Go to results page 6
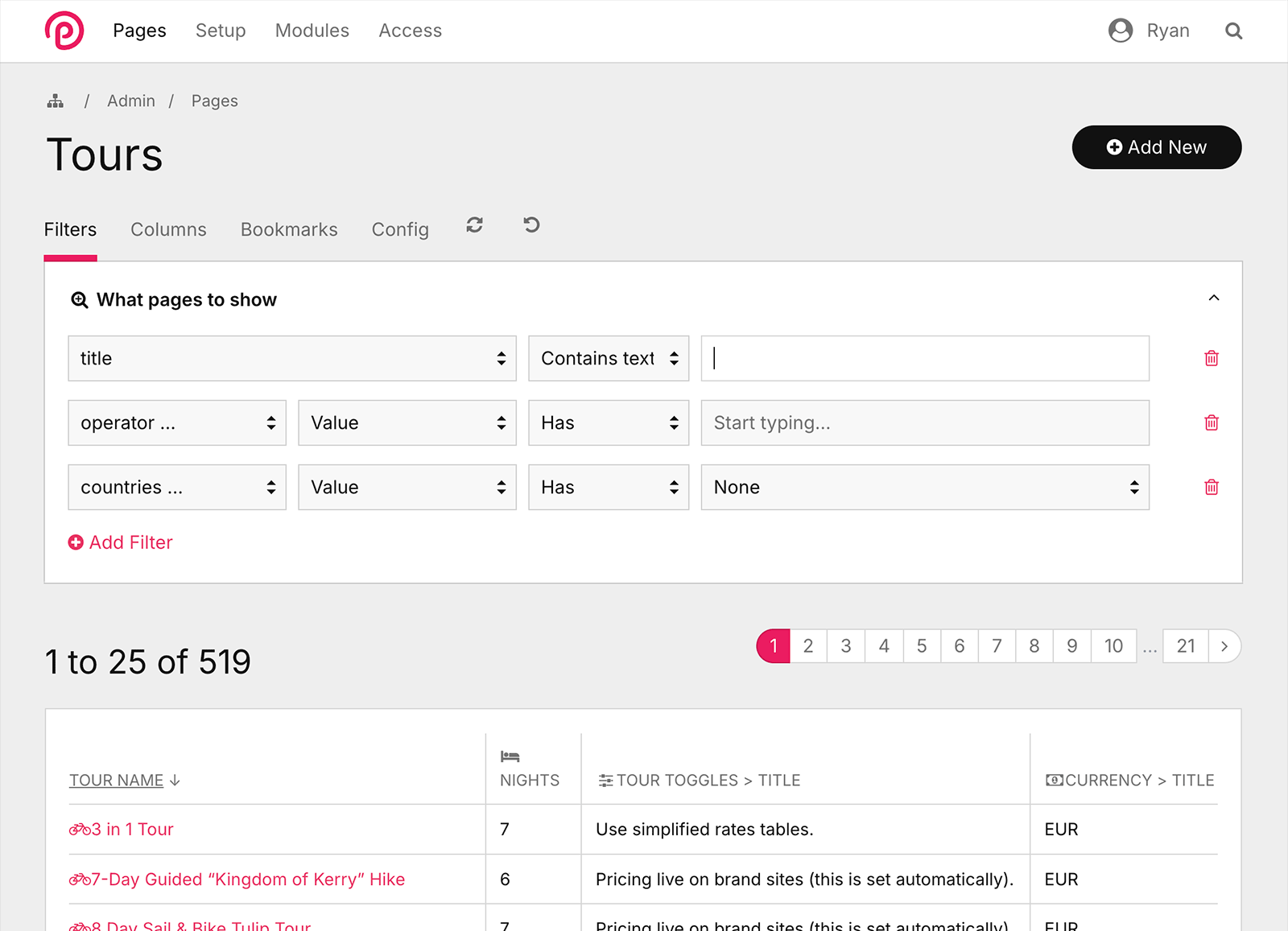This screenshot has width=1288, height=931. pos(960,646)
